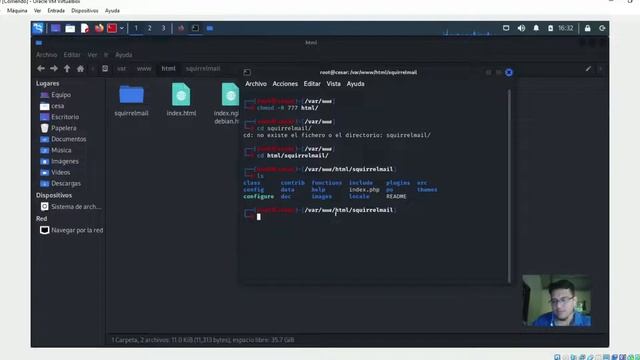Select terminal window in taskbar
The height and width of the screenshot is (360, 640).
click(x=196, y=28)
